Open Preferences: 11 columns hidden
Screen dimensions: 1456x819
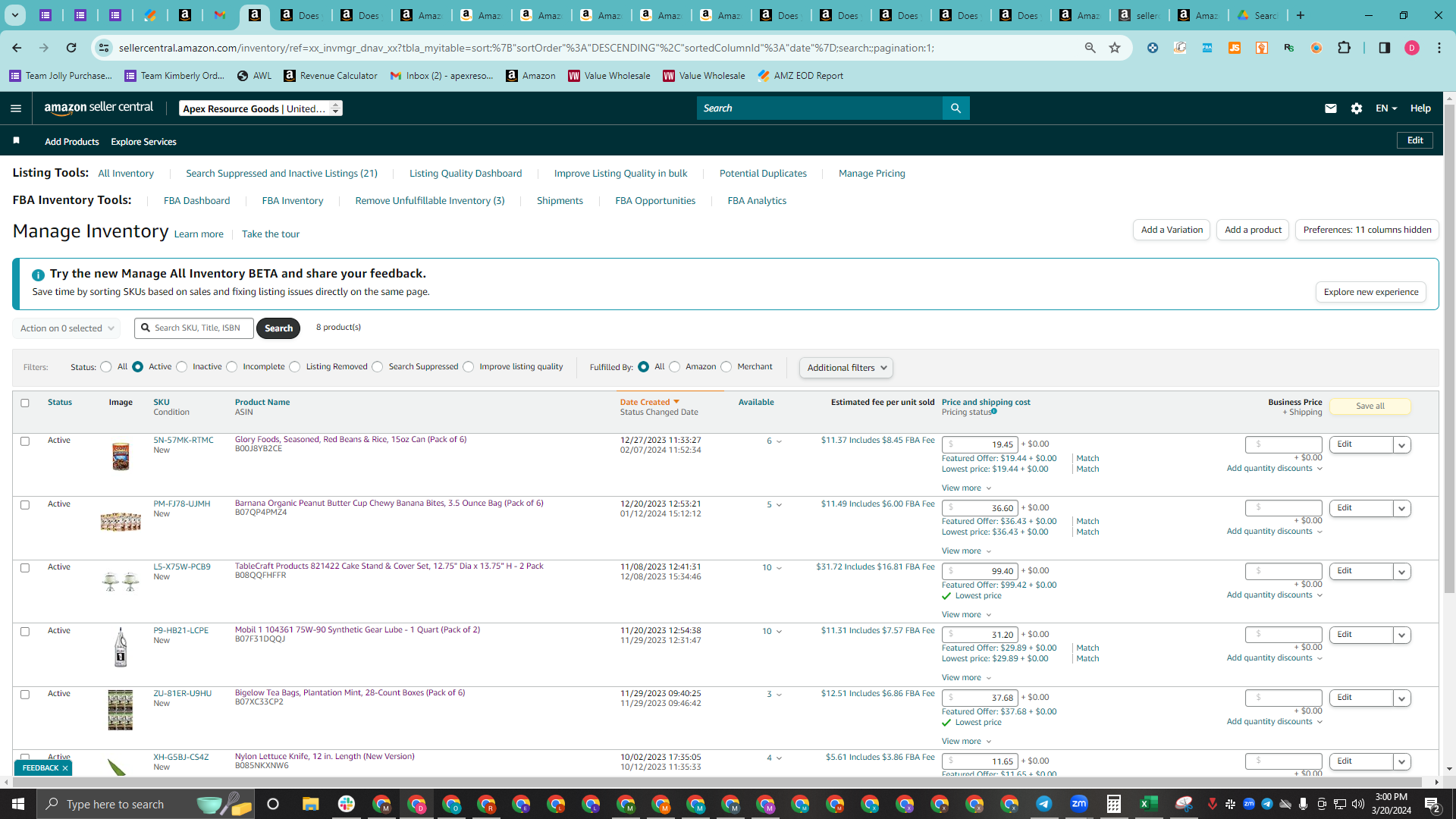pos(1367,230)
